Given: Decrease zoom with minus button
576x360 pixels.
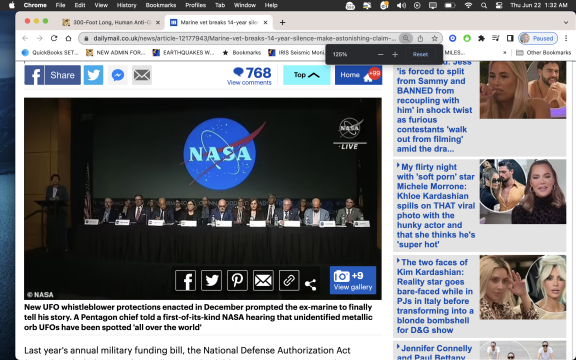Looking at the screenshot, I should point(381,54).
